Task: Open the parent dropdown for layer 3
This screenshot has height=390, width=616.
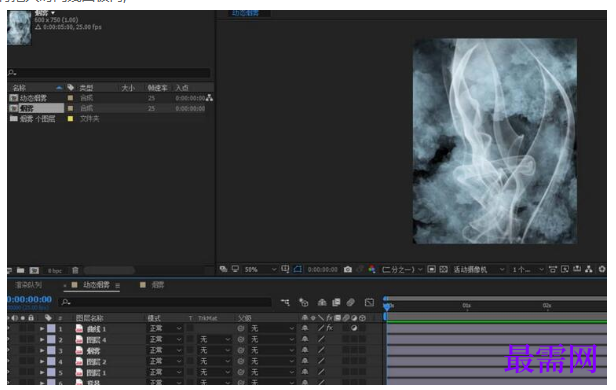Action: [272, 350]
